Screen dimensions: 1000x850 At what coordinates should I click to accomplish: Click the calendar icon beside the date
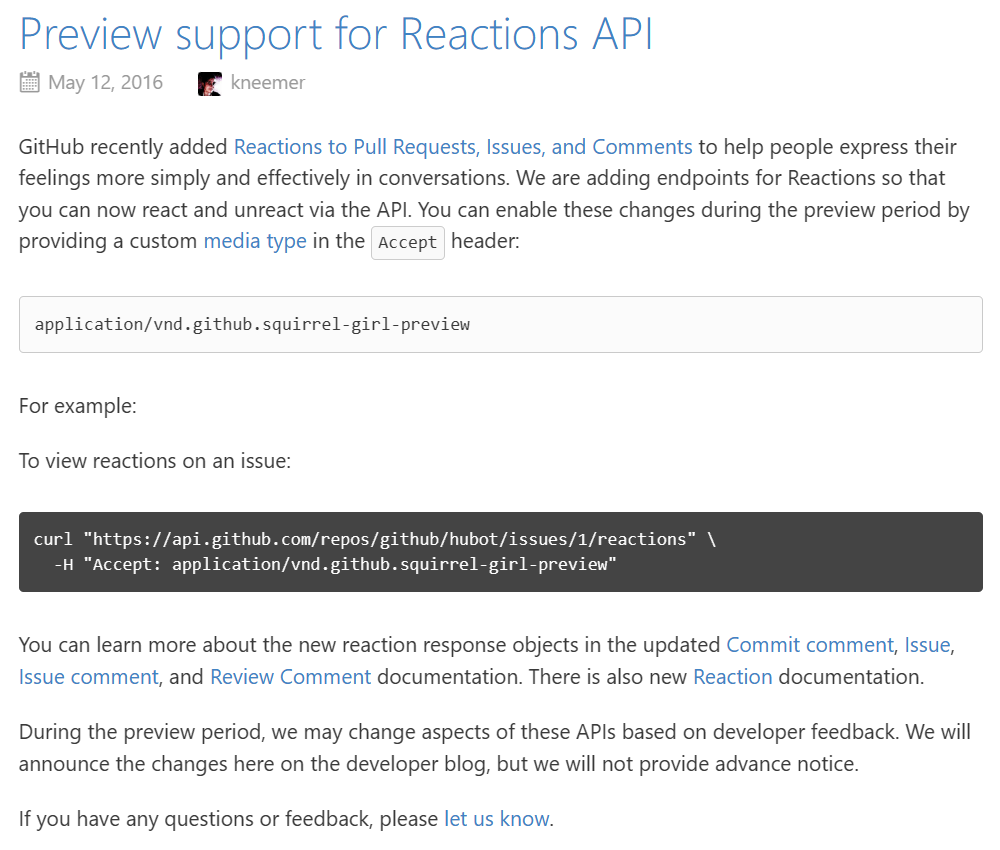pos(29,82)
